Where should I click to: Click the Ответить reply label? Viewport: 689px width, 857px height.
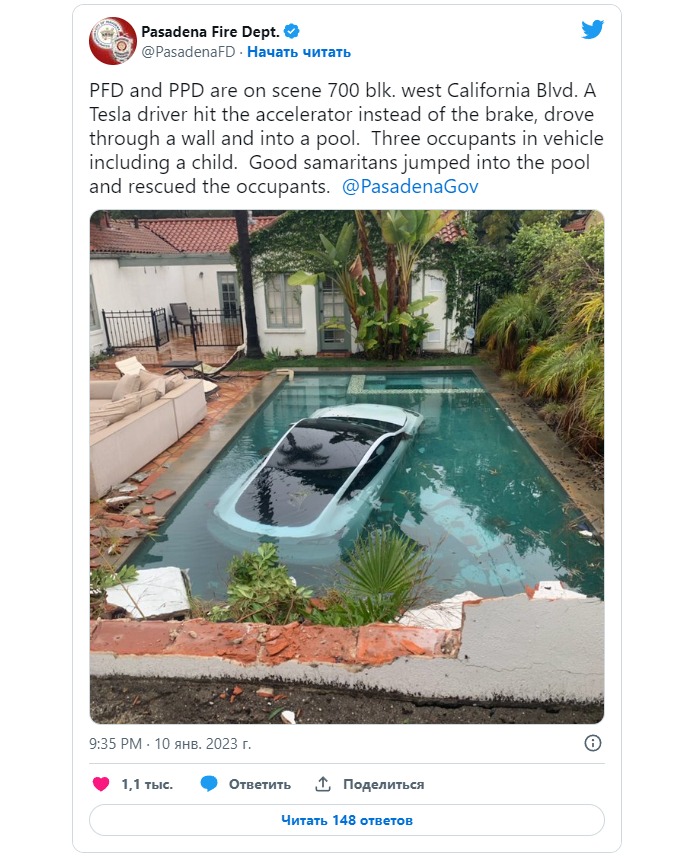[260, 784]
